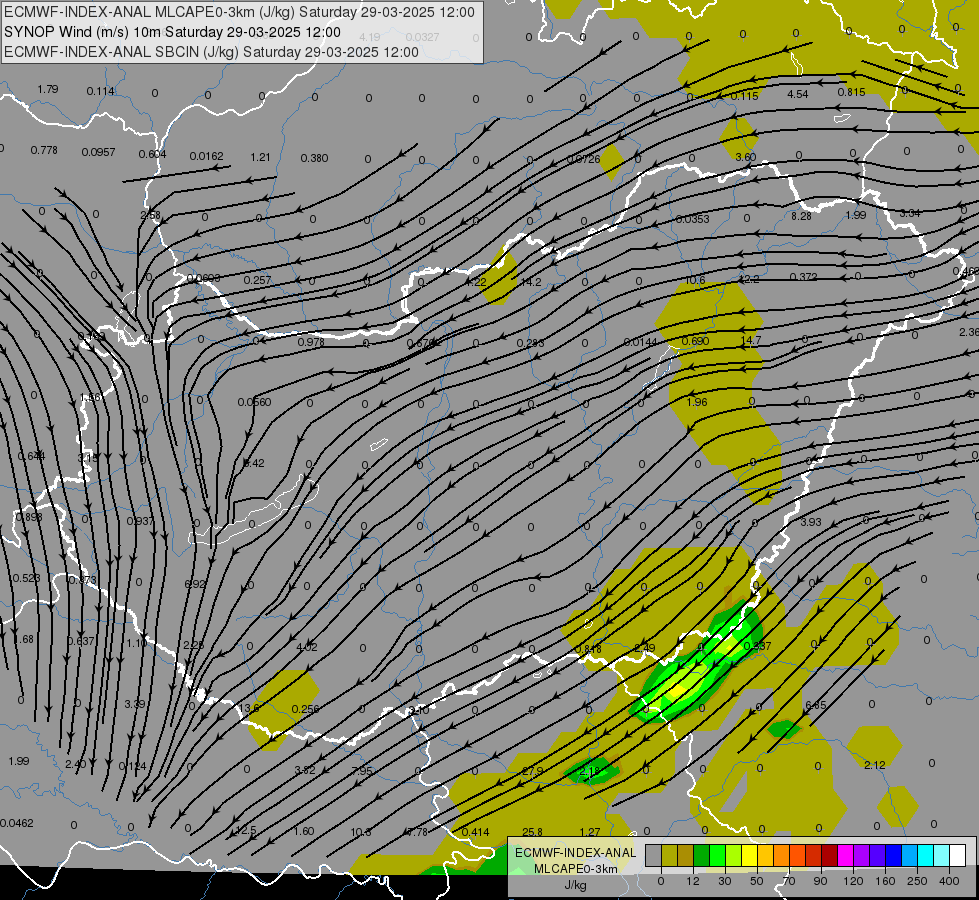The width and height of the screenshot is (979, 900).
Task: Click the 160 tick label on the legend
Action: click(885, 881)
